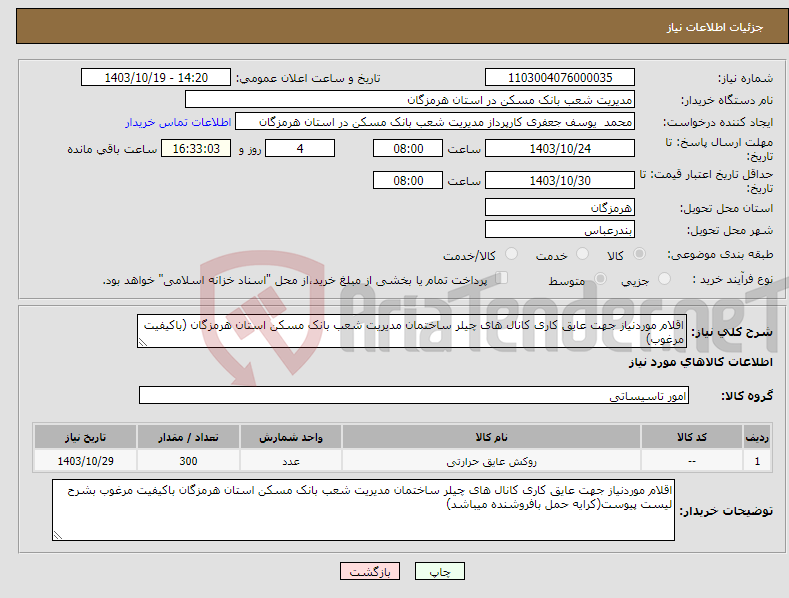Click the unit cell عدد
The width and height of the screenshot is (789, 598).
pyautogui.click(x=291, y=461)
